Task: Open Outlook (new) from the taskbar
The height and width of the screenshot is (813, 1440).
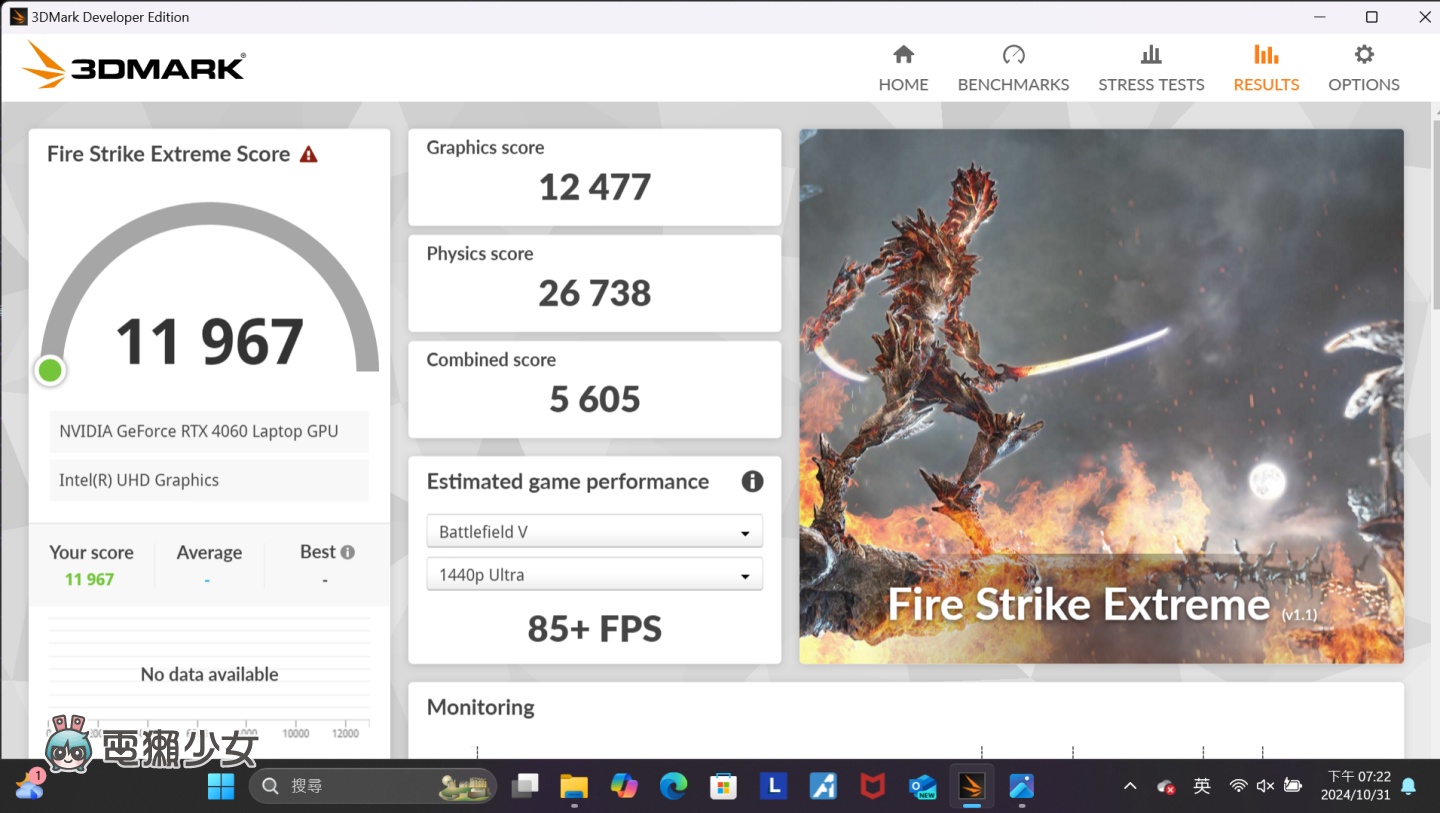Action: (x=922, y=786)
